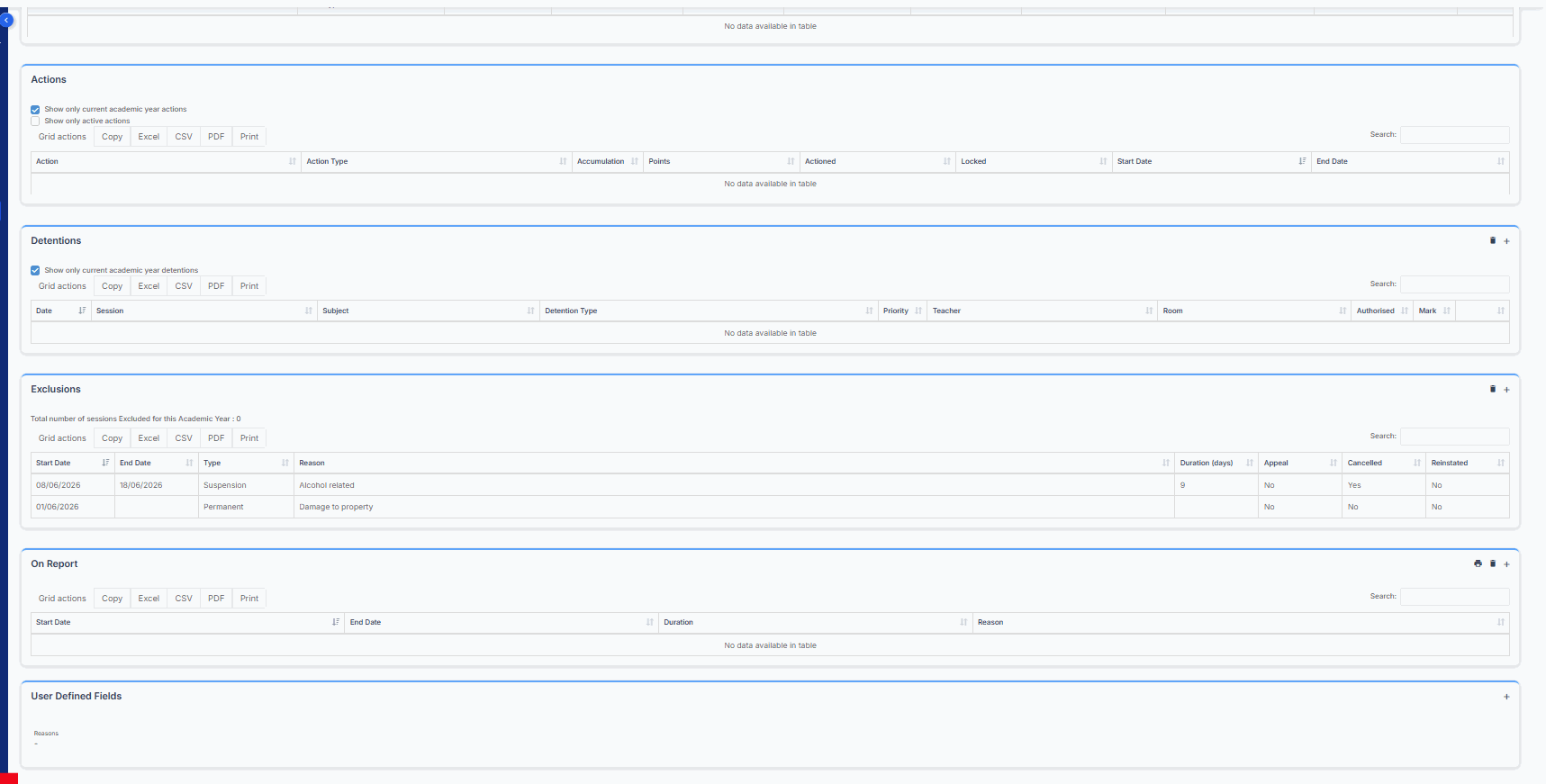Sort Exclusions by Duration (days) column

point(1216,464)
